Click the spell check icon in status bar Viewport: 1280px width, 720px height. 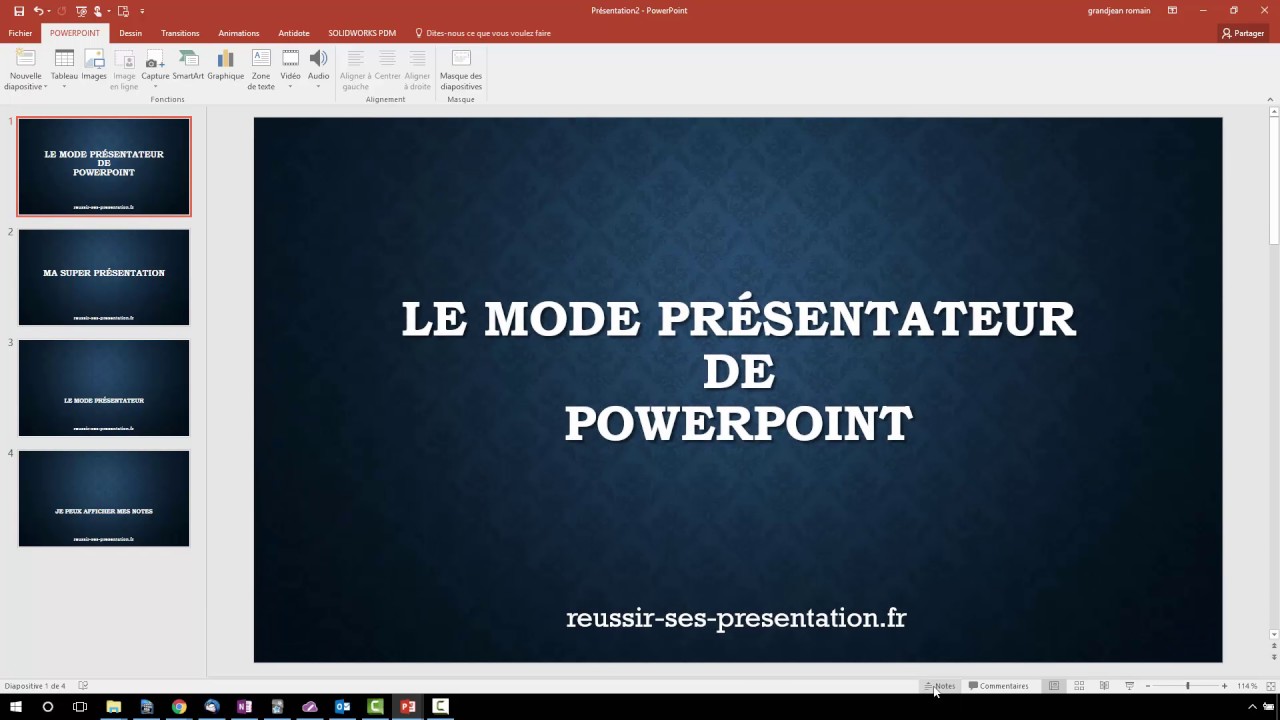83,686
